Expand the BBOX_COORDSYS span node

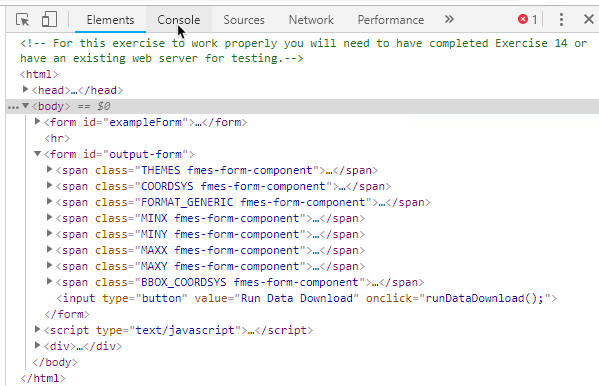pos(49,282)
